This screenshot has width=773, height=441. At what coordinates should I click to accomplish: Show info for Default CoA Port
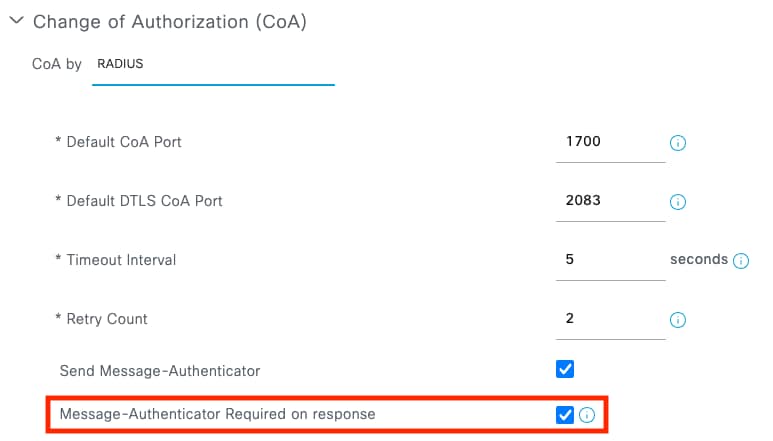[x=678, y=143]
